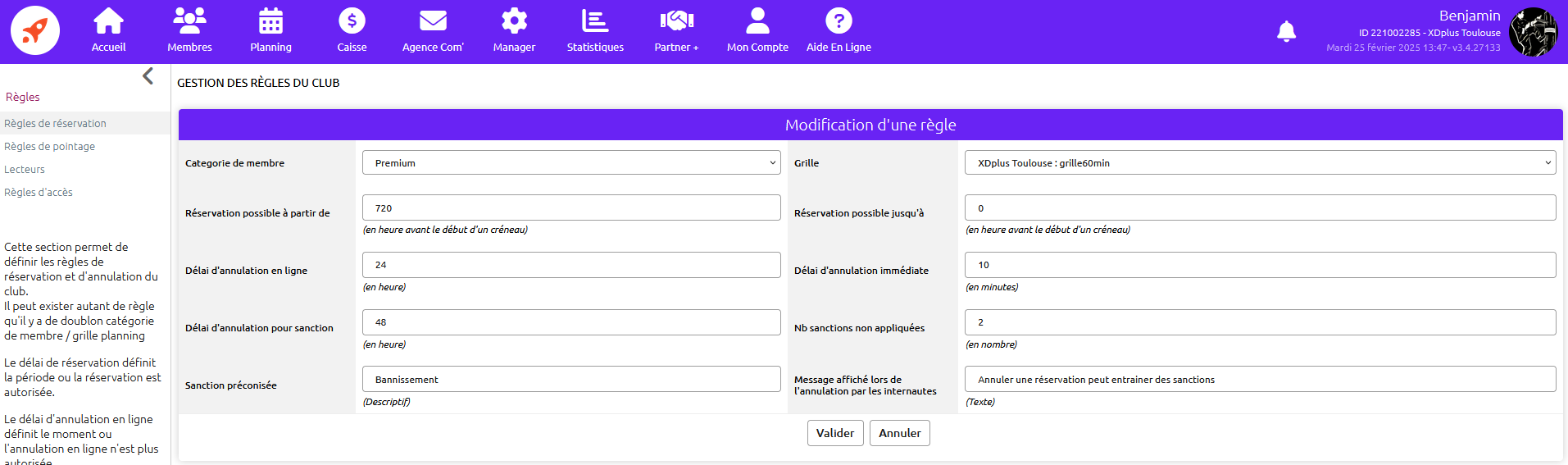Open the Planning calendar icon
Viewport: 1568px width, 465px height.
270,21
